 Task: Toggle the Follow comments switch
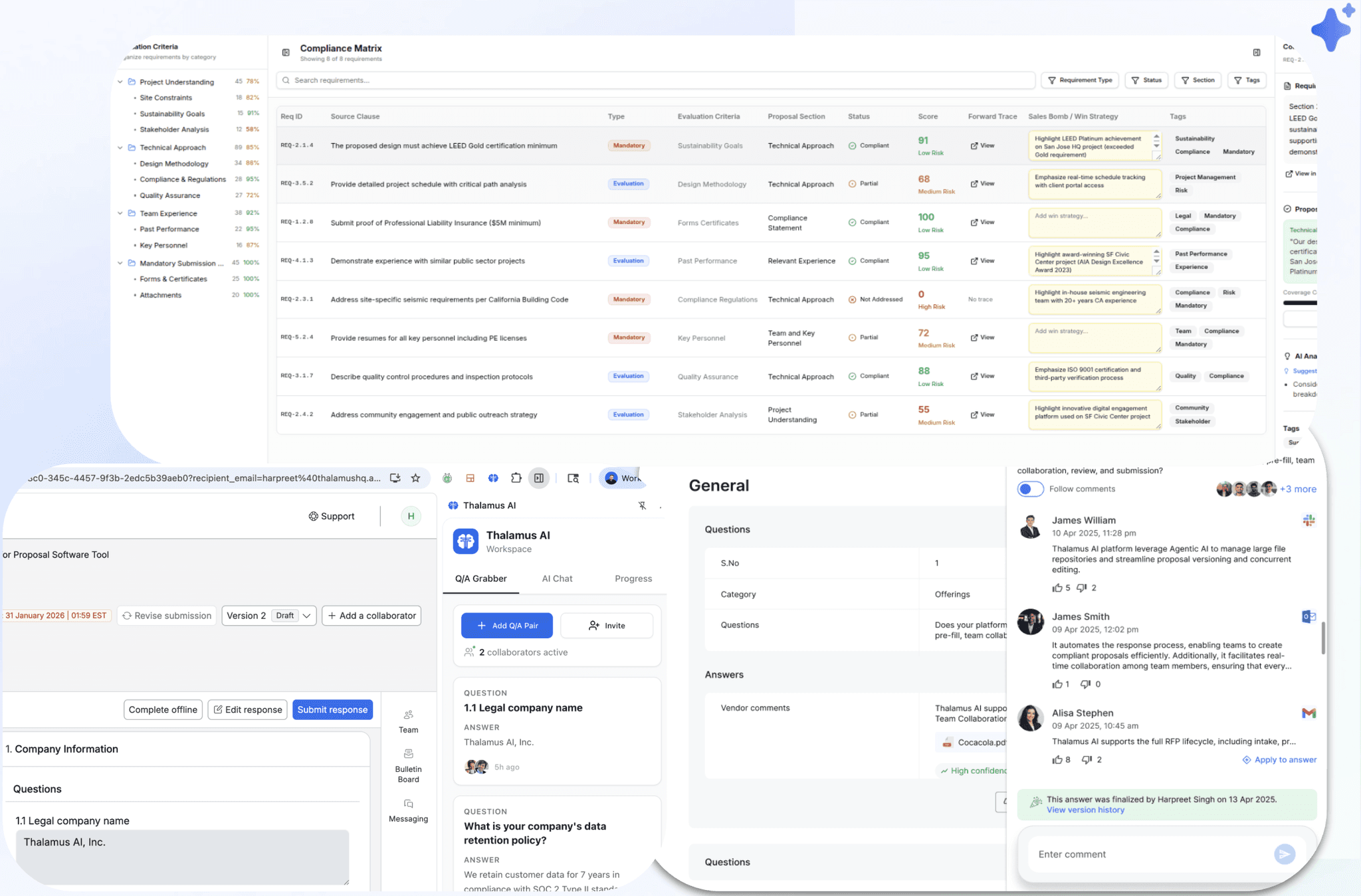(1030, 489)
